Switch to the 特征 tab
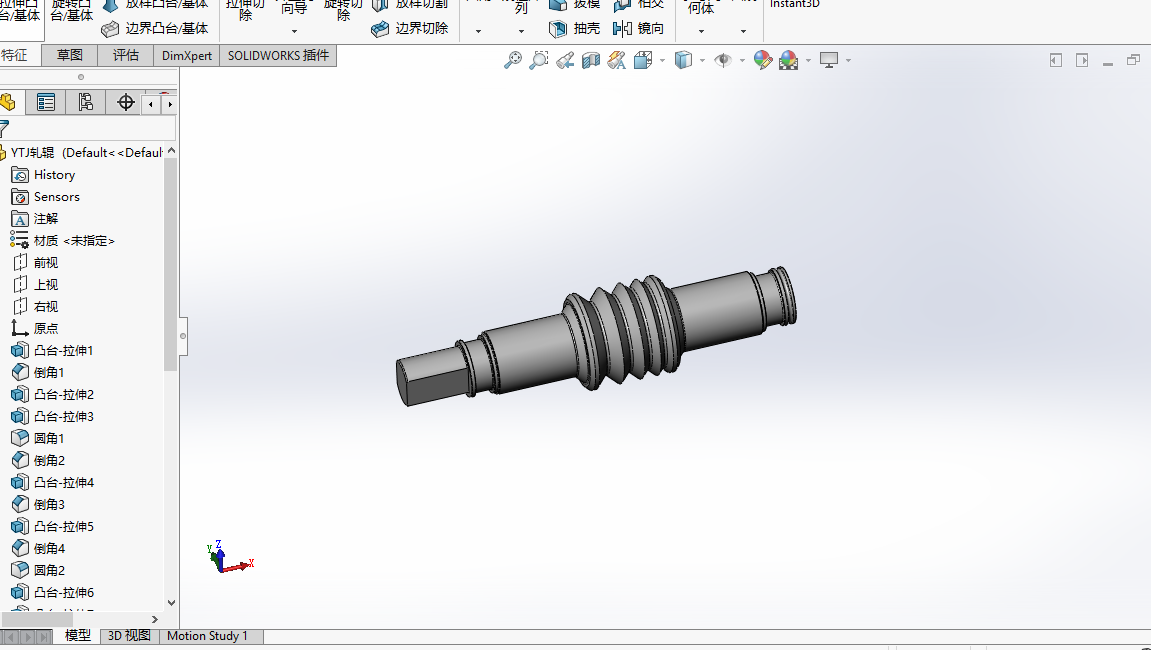Screen dimensions: 1151x650 [15, 55]
